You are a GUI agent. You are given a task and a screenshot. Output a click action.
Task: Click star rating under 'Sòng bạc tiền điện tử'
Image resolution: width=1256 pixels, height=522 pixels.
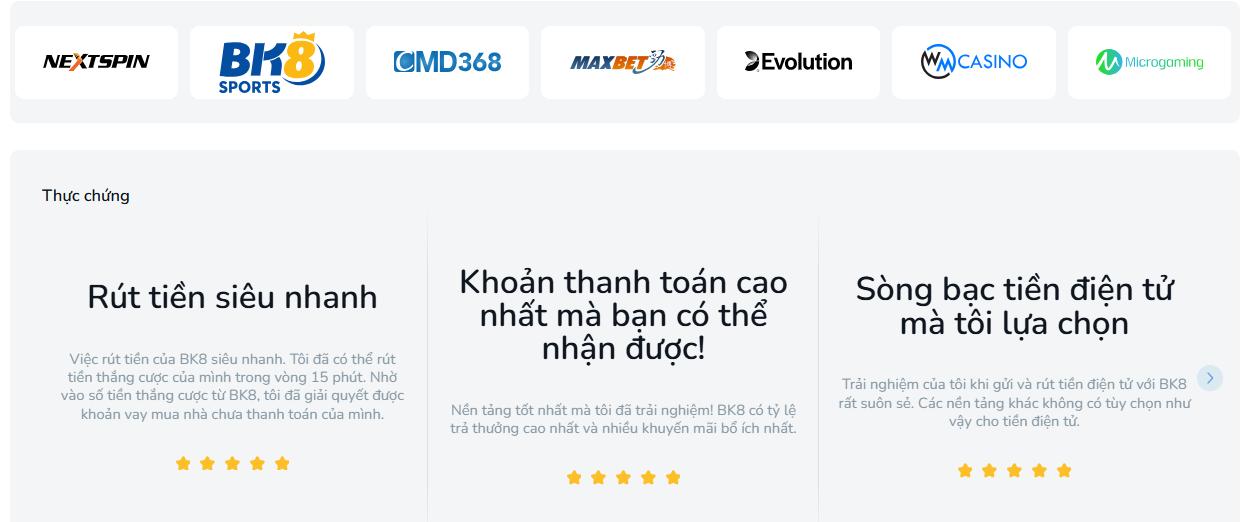(x=1014, y=471)
